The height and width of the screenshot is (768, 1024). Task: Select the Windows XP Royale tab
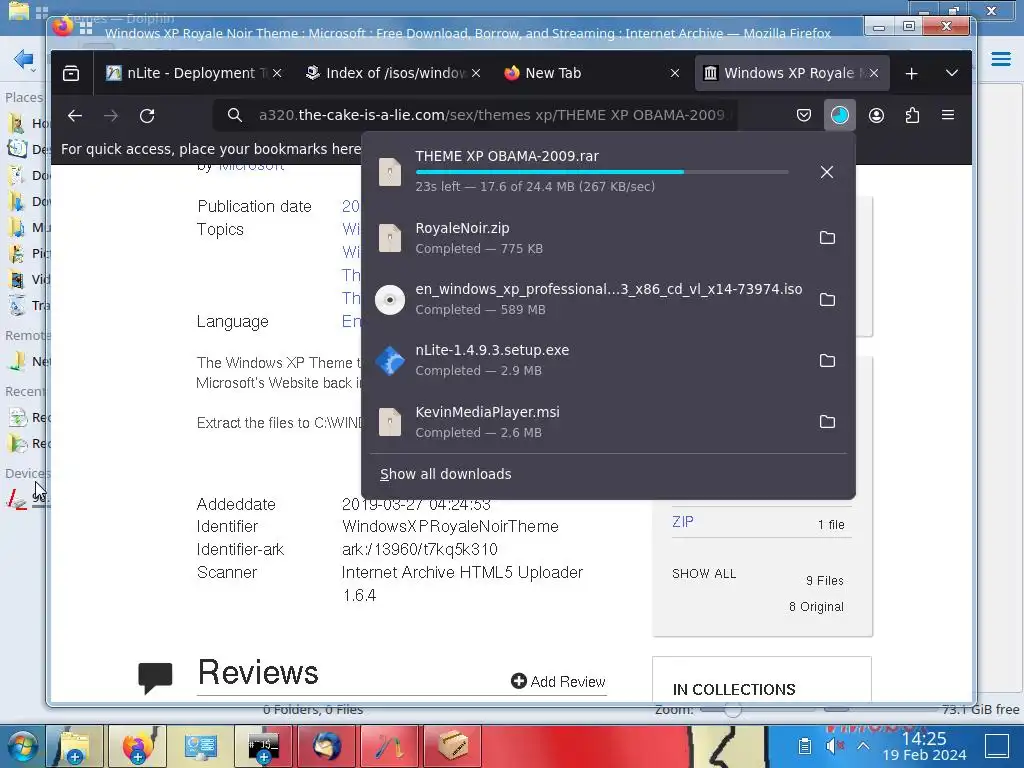792,73
